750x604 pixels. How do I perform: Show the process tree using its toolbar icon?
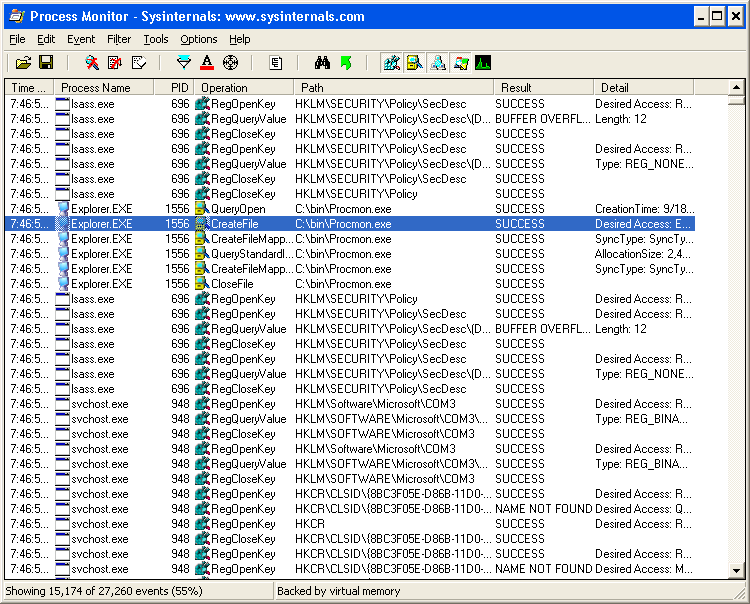tap(276, 63)
